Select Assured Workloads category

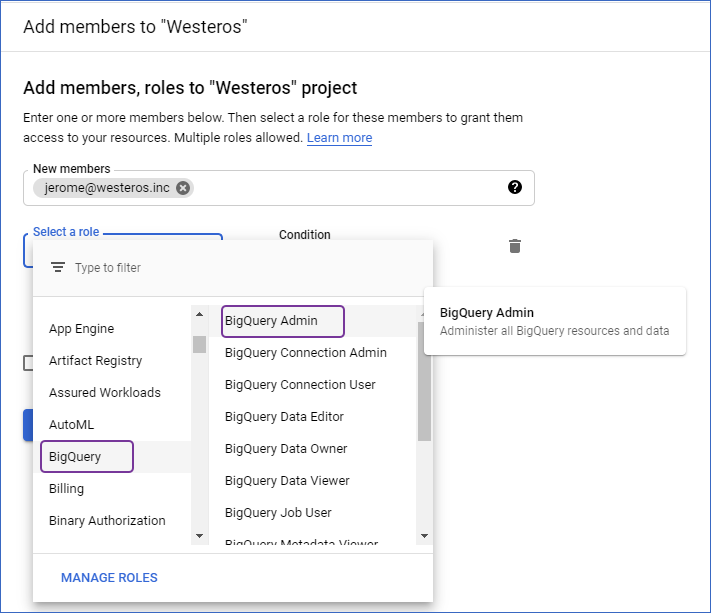112,393
